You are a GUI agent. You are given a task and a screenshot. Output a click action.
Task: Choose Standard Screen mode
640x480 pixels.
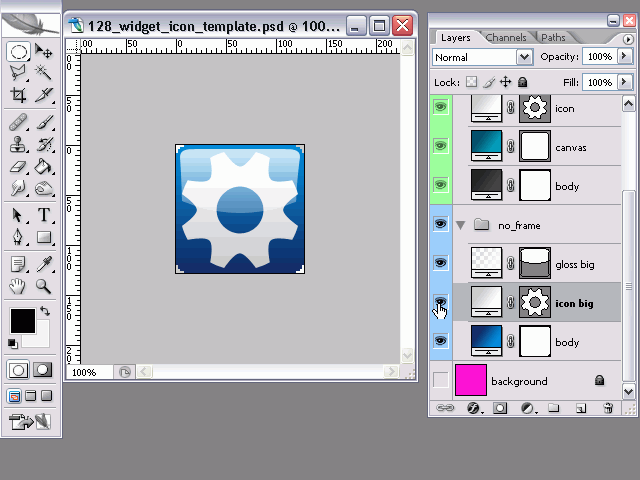14,396
